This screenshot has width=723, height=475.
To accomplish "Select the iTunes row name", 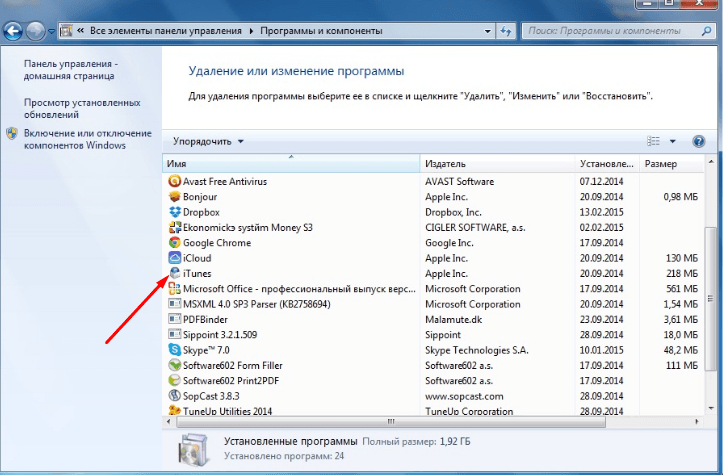I will (x=197, y=273).
